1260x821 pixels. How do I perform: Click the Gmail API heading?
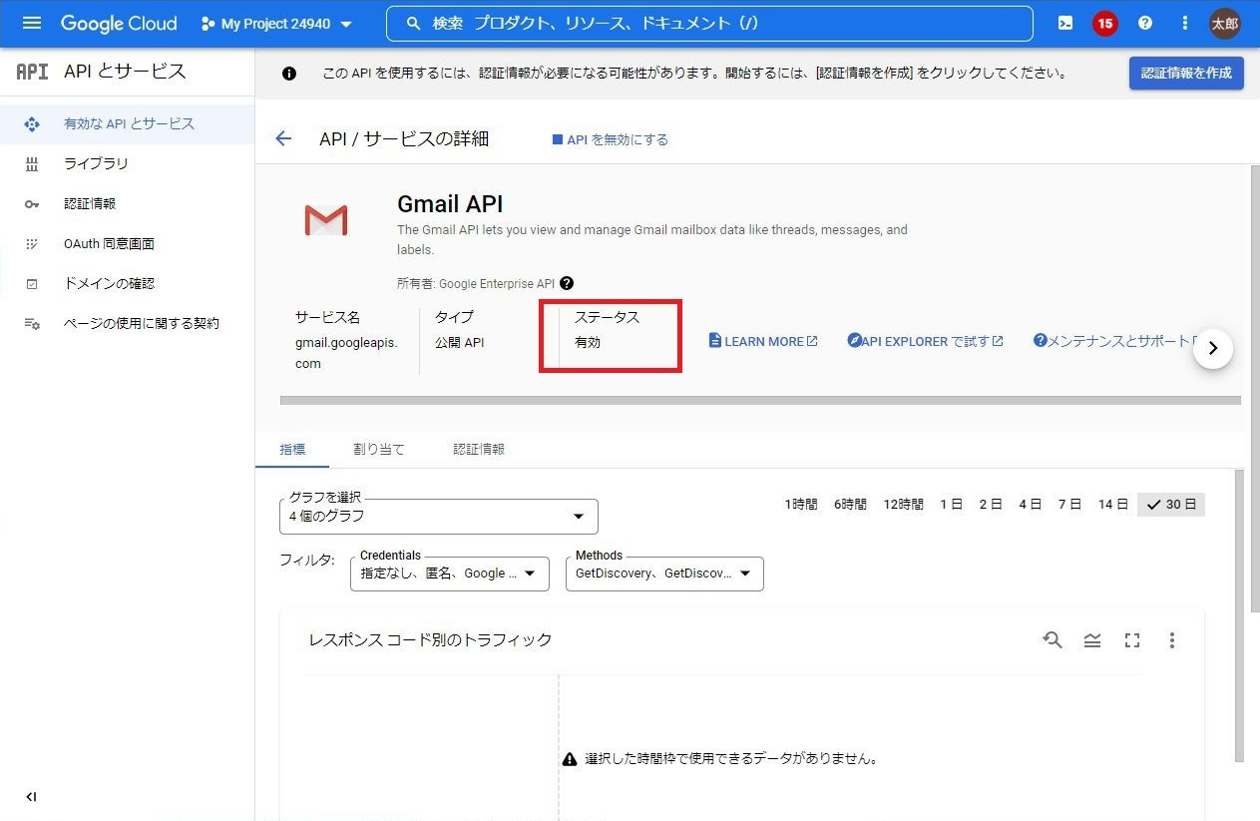[450, 204]
